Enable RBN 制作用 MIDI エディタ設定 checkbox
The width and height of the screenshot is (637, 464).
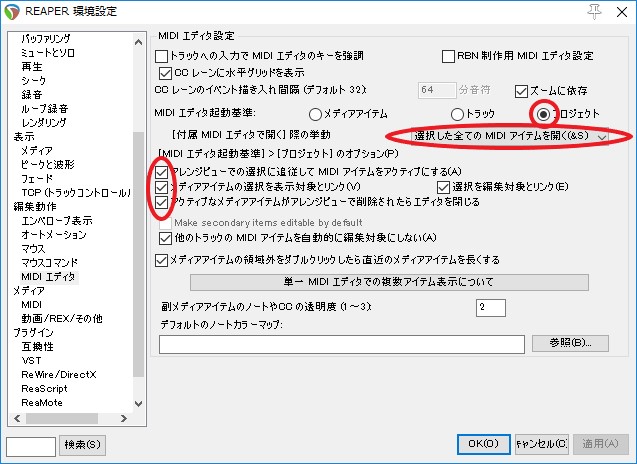[x=448, y=56]
